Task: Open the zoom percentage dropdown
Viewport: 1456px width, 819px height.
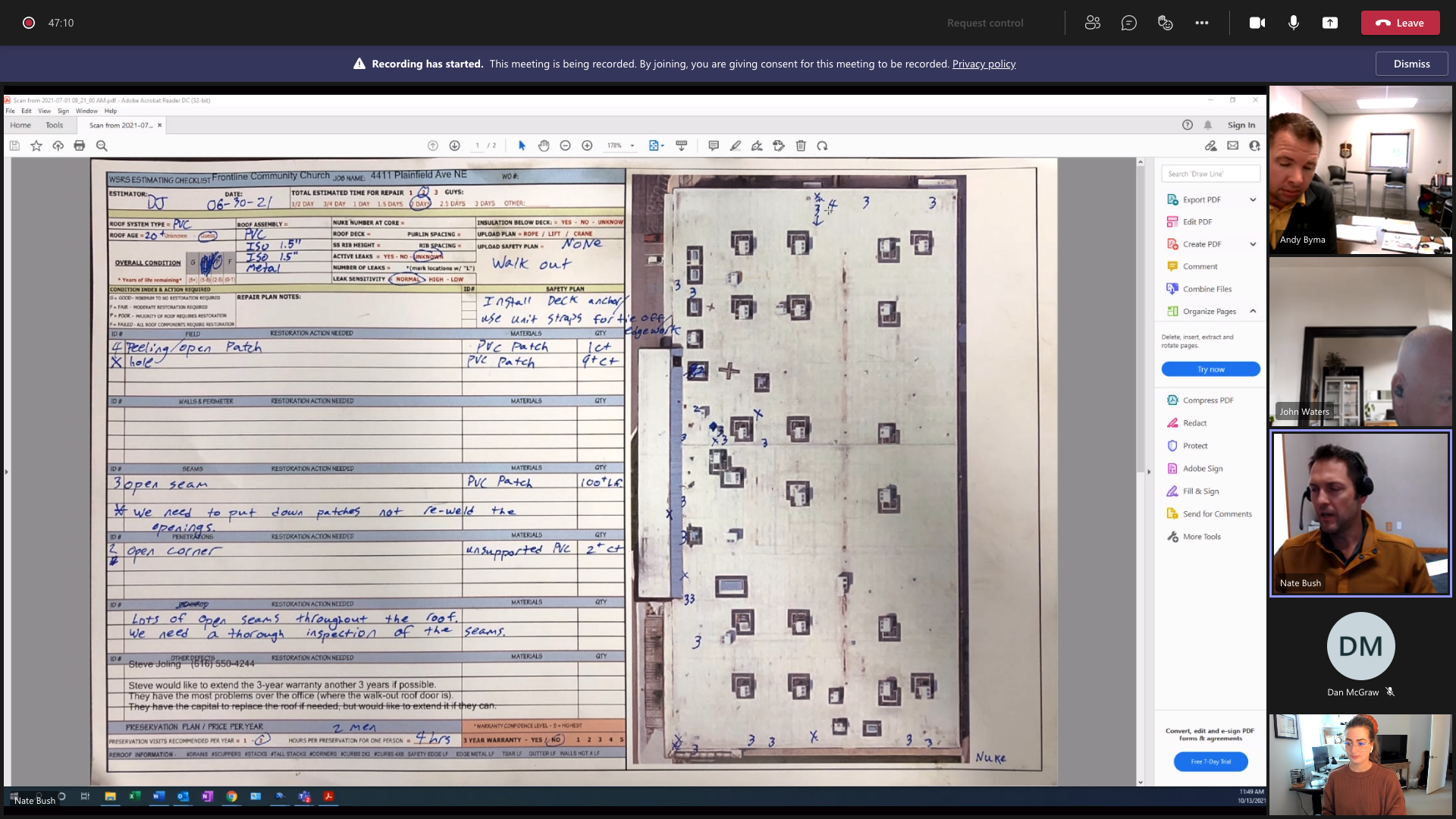Action: click(x=632, y=146)
